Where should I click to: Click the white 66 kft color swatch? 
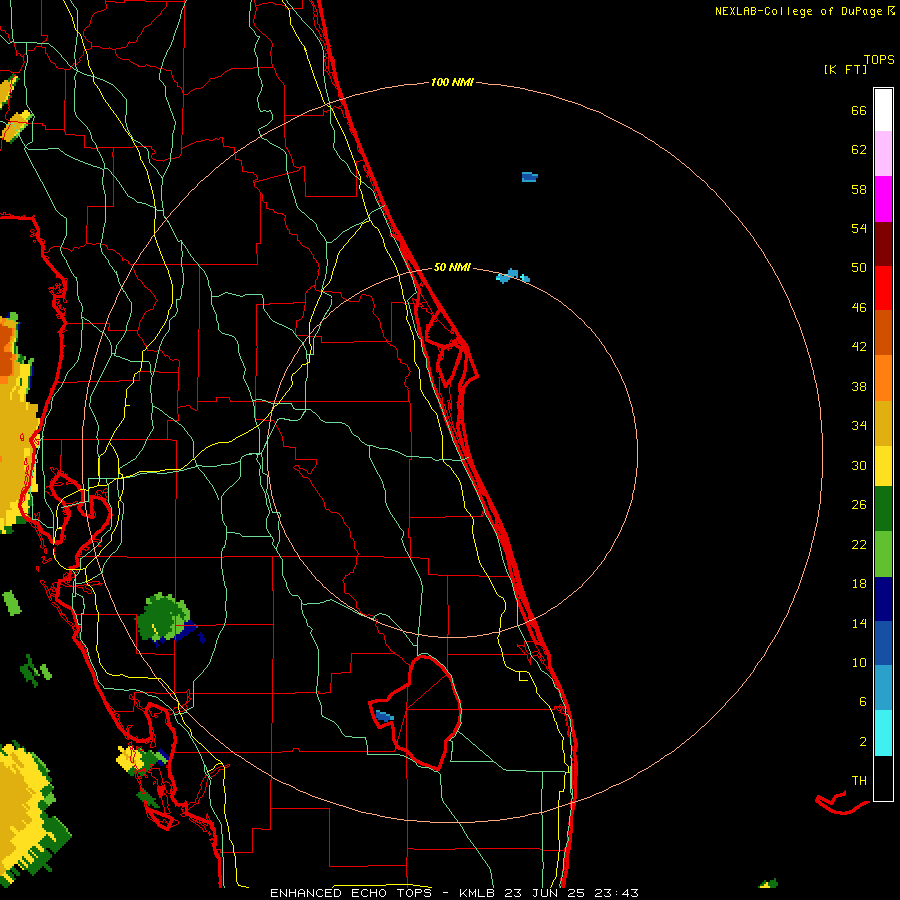click(x=883, y=110)
